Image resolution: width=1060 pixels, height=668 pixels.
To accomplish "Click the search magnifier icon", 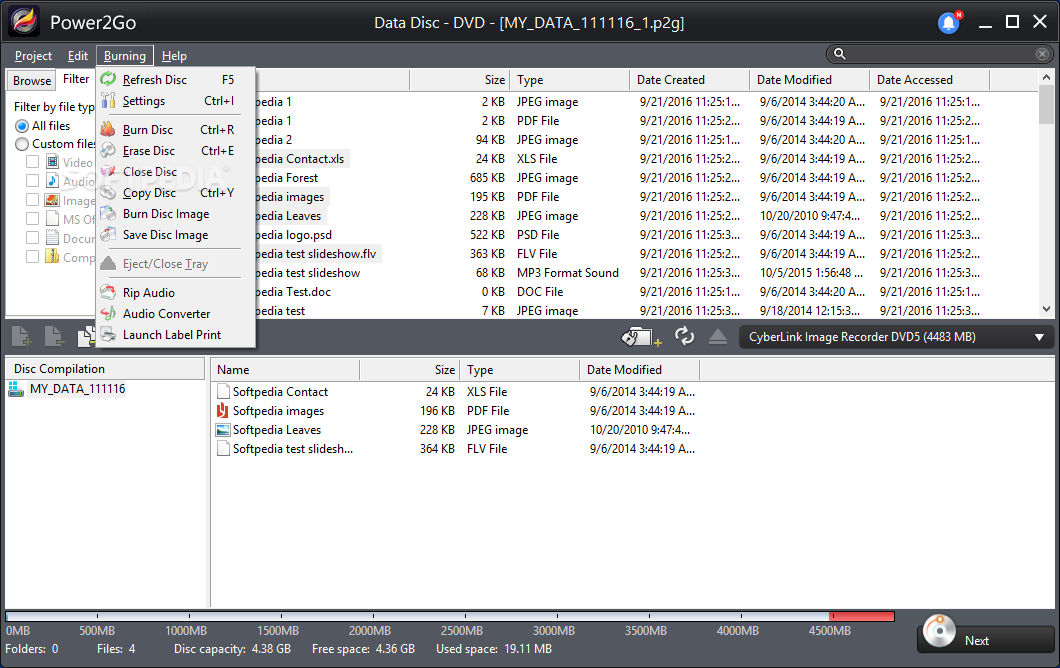I will point(840,53).
